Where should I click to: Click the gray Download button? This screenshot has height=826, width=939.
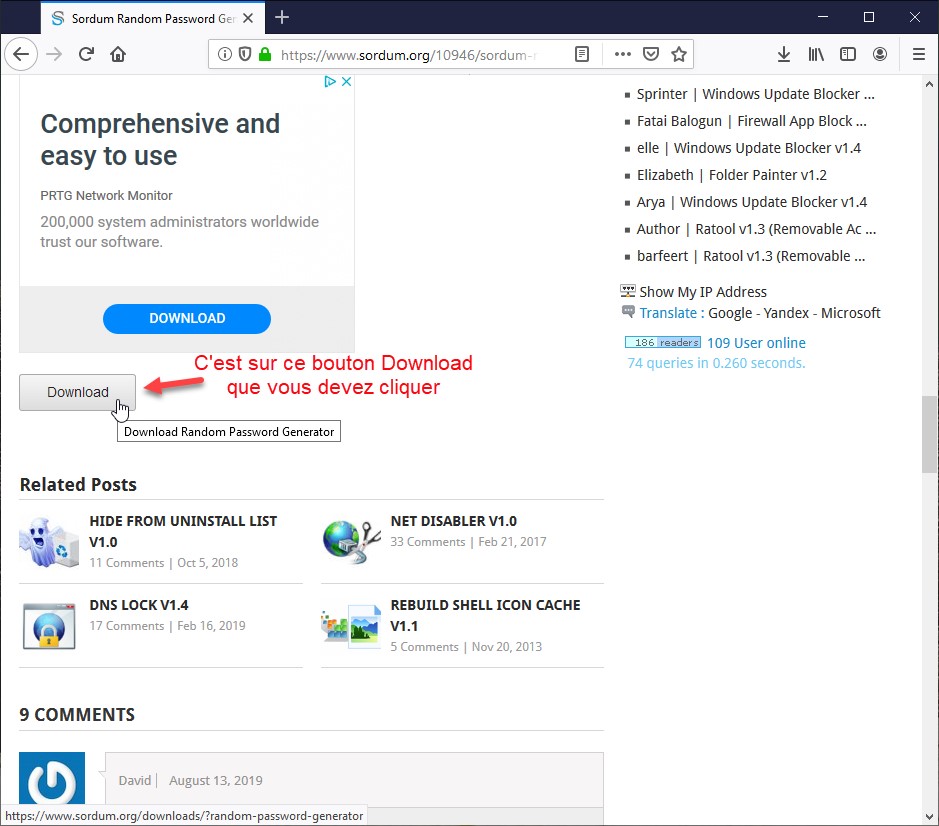pos(78,392)
